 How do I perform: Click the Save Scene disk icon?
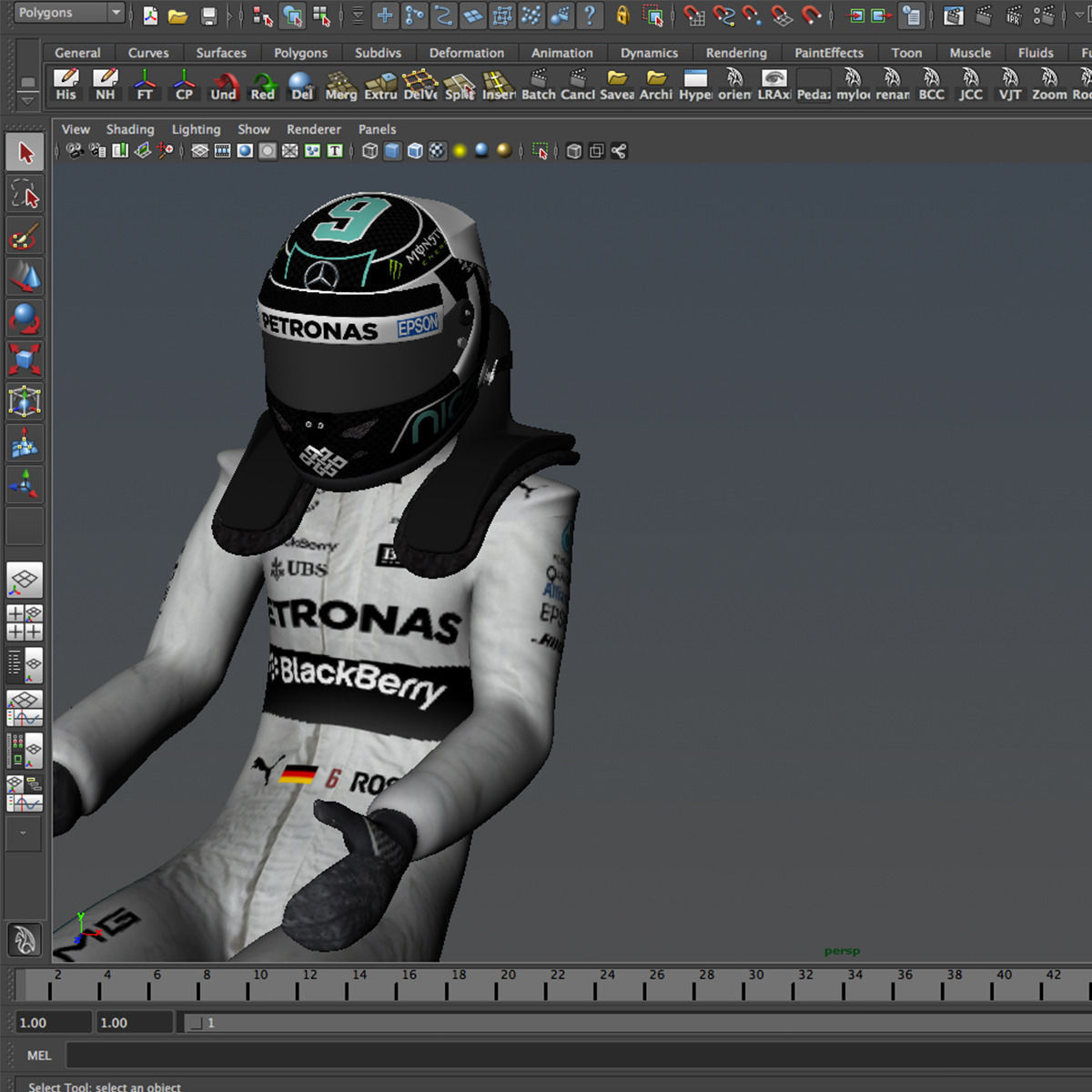click(x=208, y=15)
